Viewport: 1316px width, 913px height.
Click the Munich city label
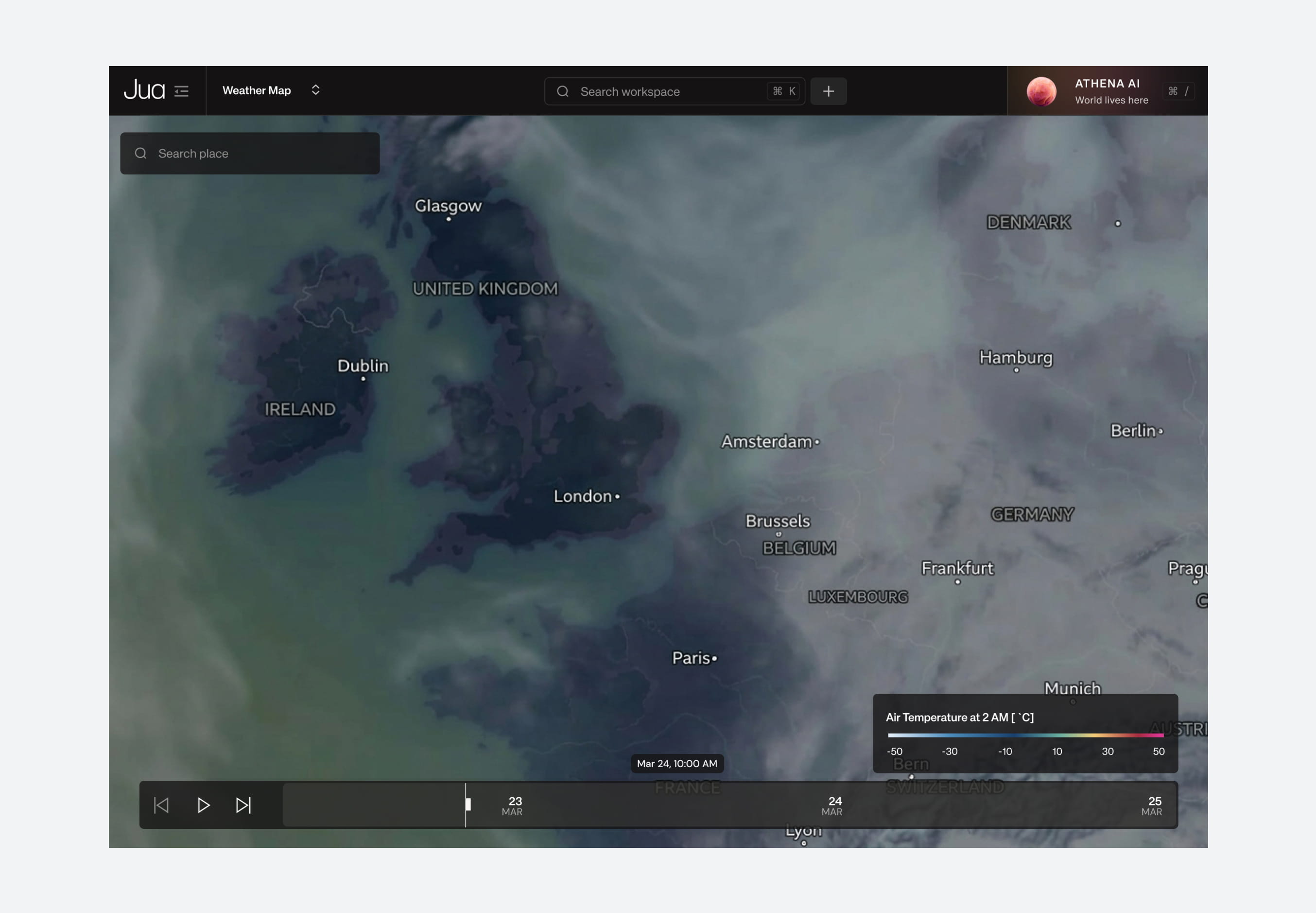tap(1073, 688)
